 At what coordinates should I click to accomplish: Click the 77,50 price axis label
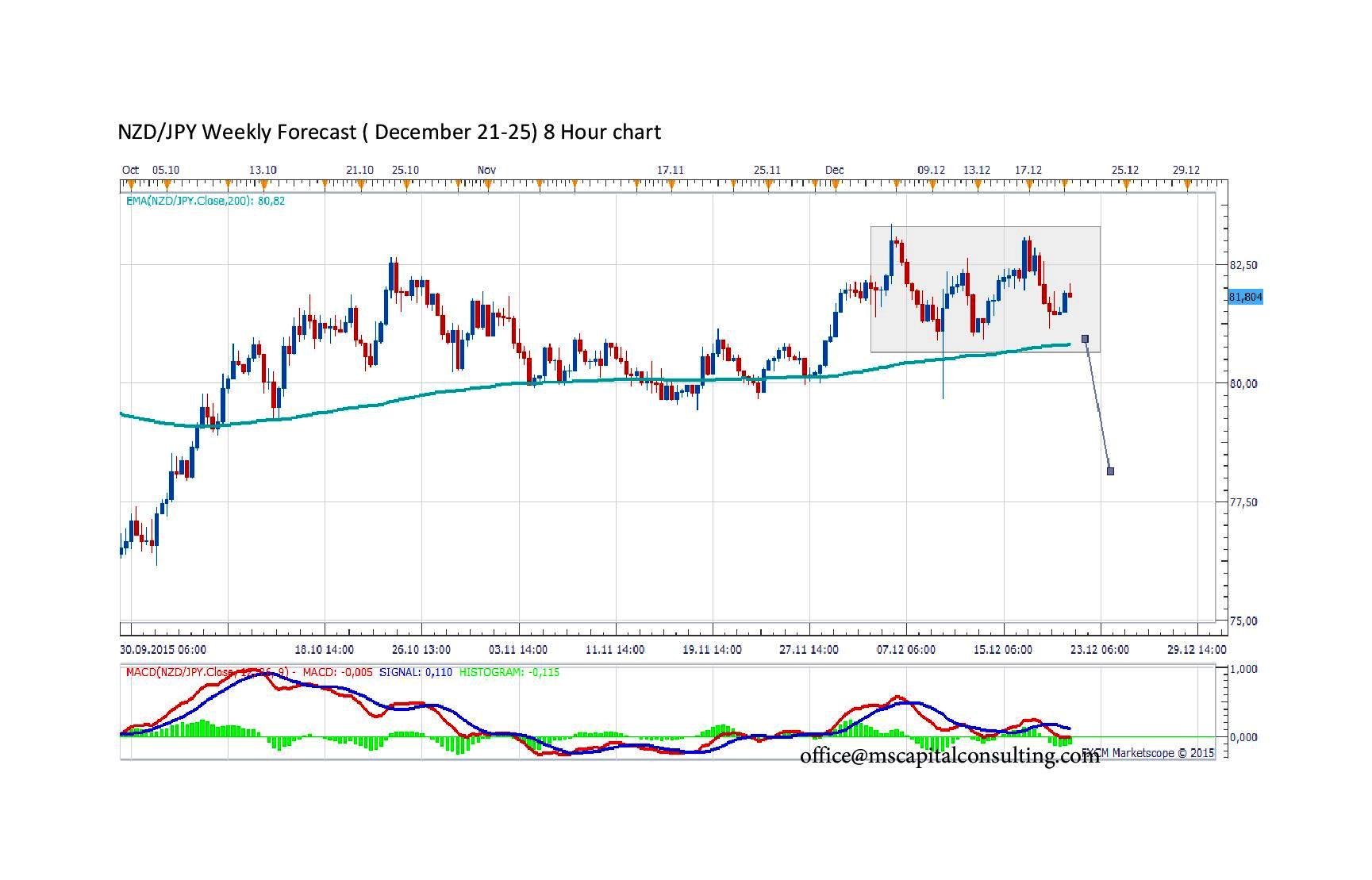click(1243, 502)
